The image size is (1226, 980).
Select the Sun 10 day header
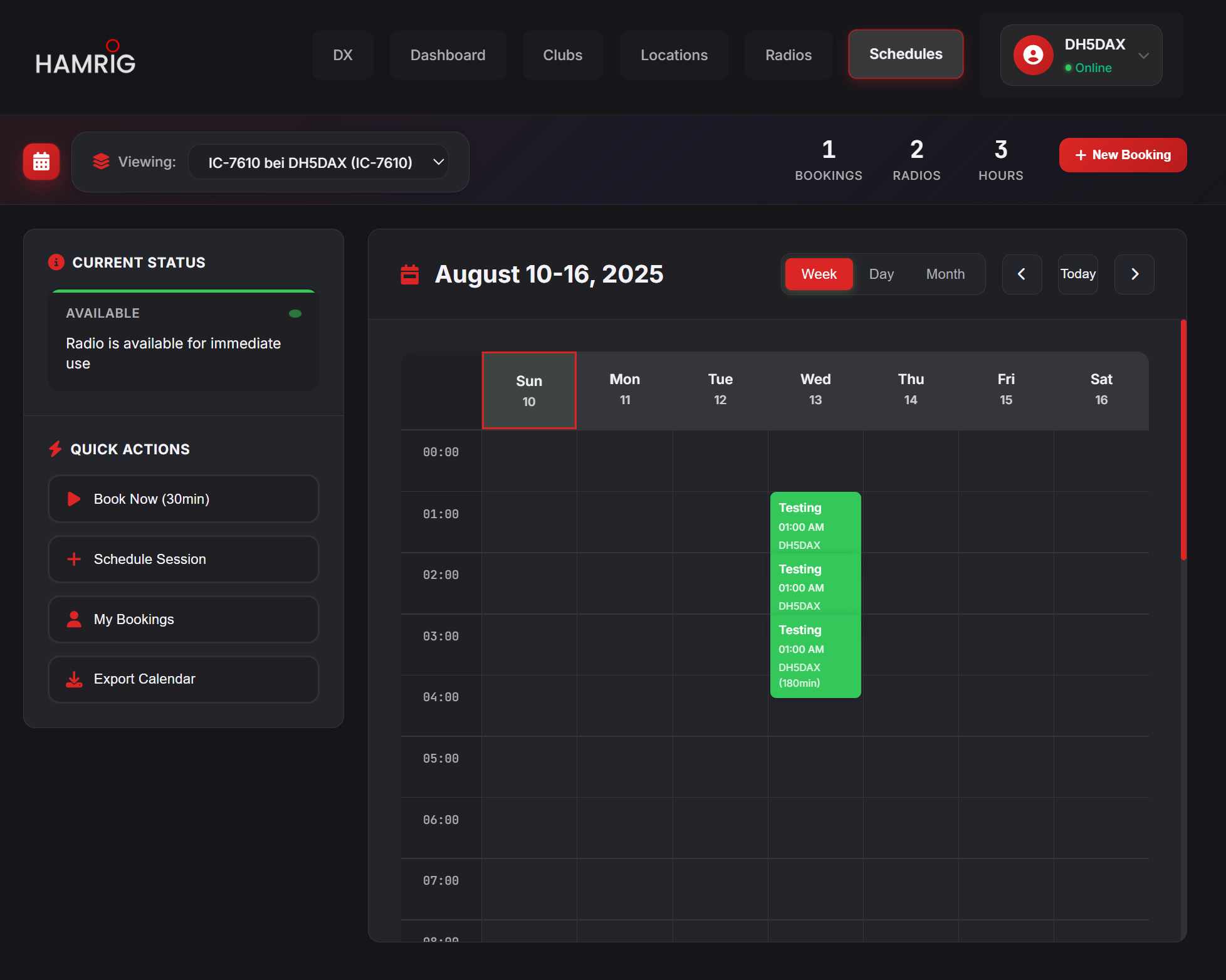(529, 390)
